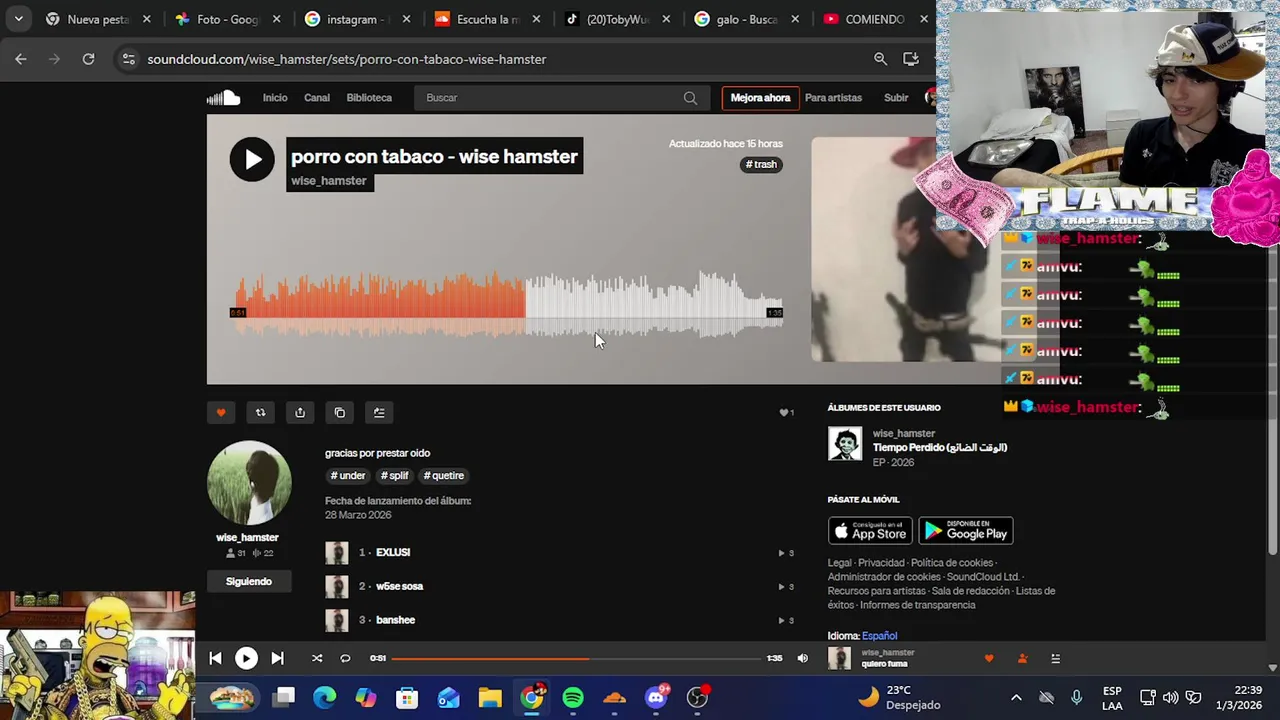
Task: Open the Privacidad footer link
Action: [x=881, y=563]
